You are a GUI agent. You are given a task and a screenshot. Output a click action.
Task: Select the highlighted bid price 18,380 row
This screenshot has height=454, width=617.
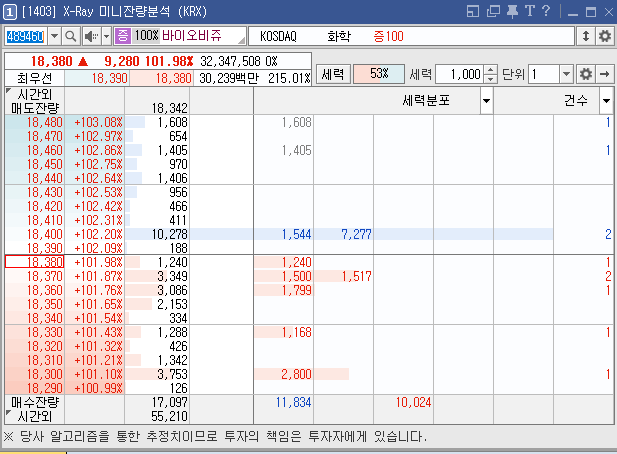pos(35,262)
